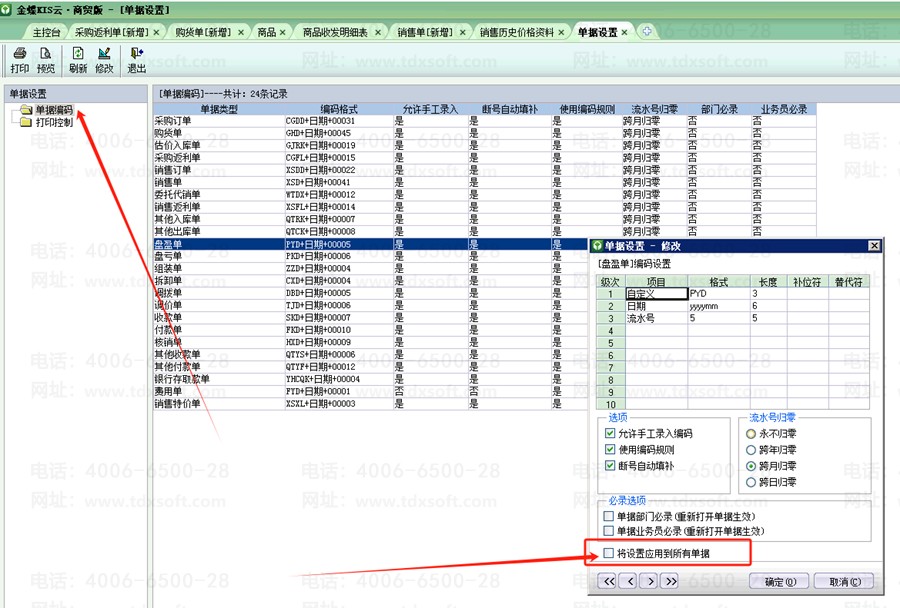Check 单据部门必录 option
Viewport: 900px width, 608px height.
click(x=609, y=516)
